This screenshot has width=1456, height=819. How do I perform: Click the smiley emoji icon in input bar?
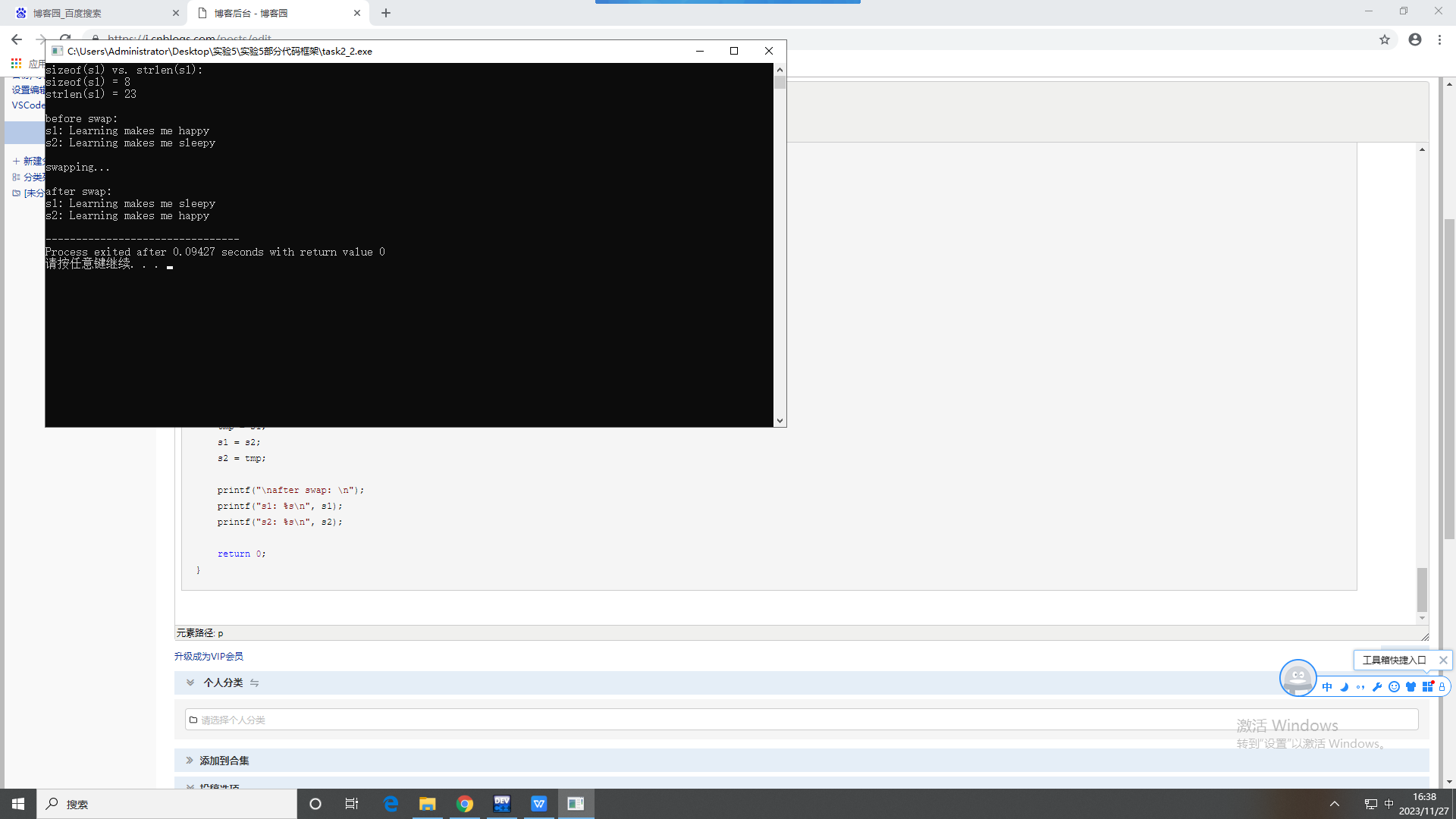[x=1394, y=687]
